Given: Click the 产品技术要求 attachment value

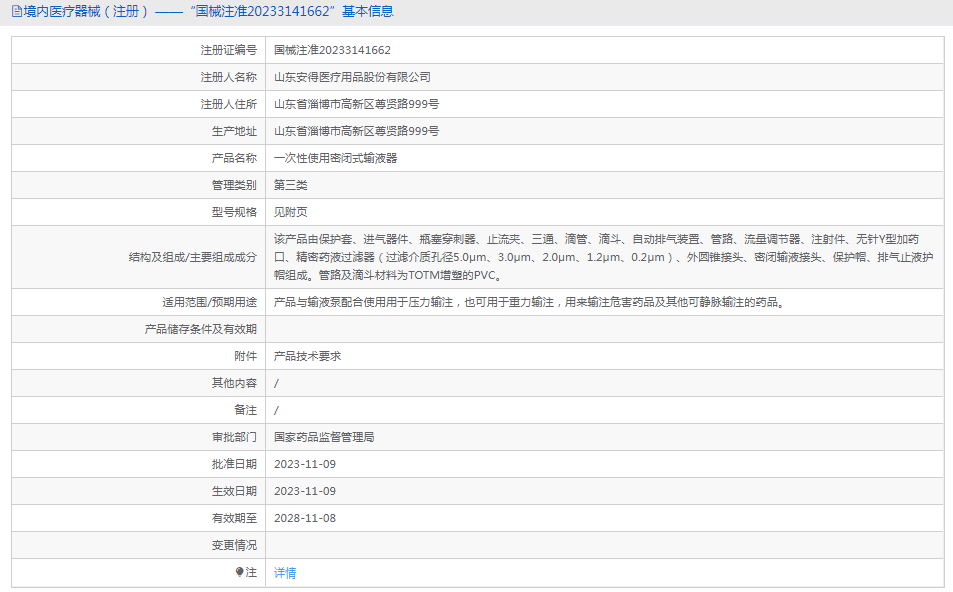Looking at the screenshot, I should pyautogui.click(x=308, y=356).
